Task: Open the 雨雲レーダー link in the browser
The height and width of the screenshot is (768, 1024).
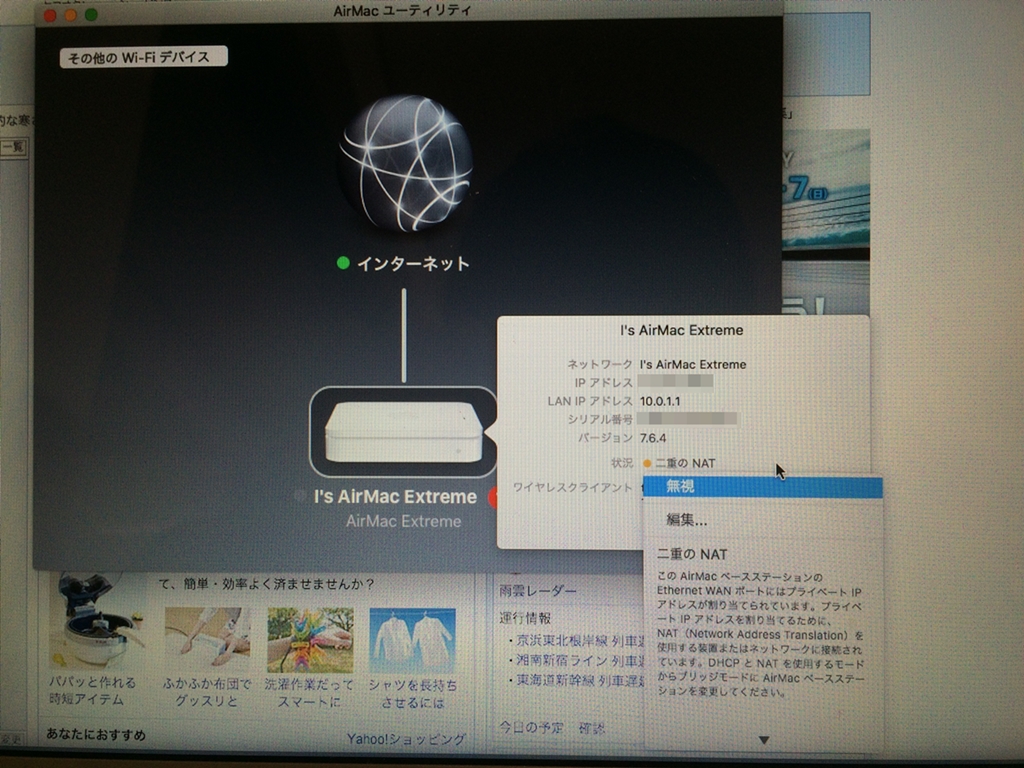Action: pyautogui.click(x=537, y=590)
